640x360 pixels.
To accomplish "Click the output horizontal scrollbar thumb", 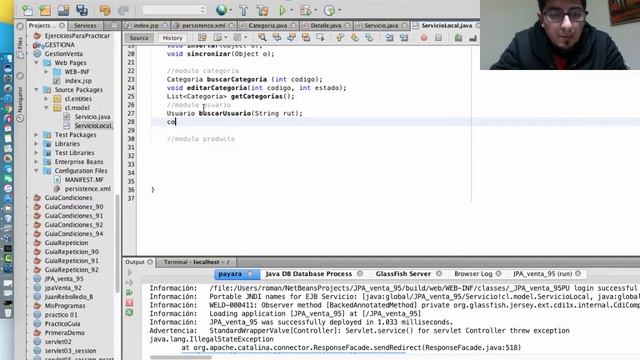I will [181, 358].
